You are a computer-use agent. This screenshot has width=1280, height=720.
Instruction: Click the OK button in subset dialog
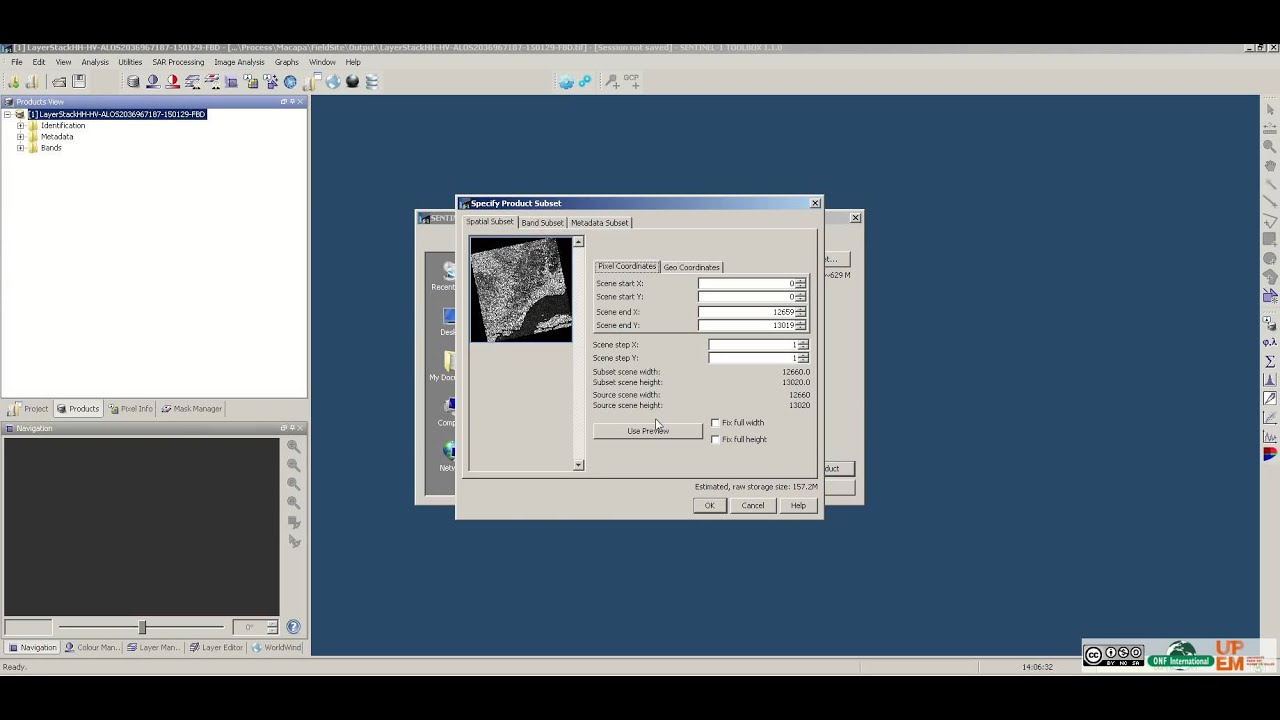(709, 506)
